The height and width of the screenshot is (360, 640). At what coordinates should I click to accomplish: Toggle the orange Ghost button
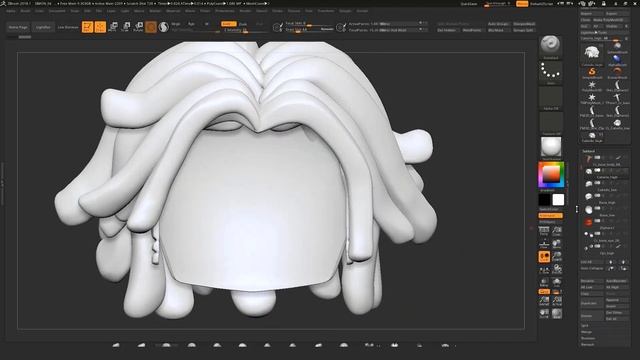544,291
